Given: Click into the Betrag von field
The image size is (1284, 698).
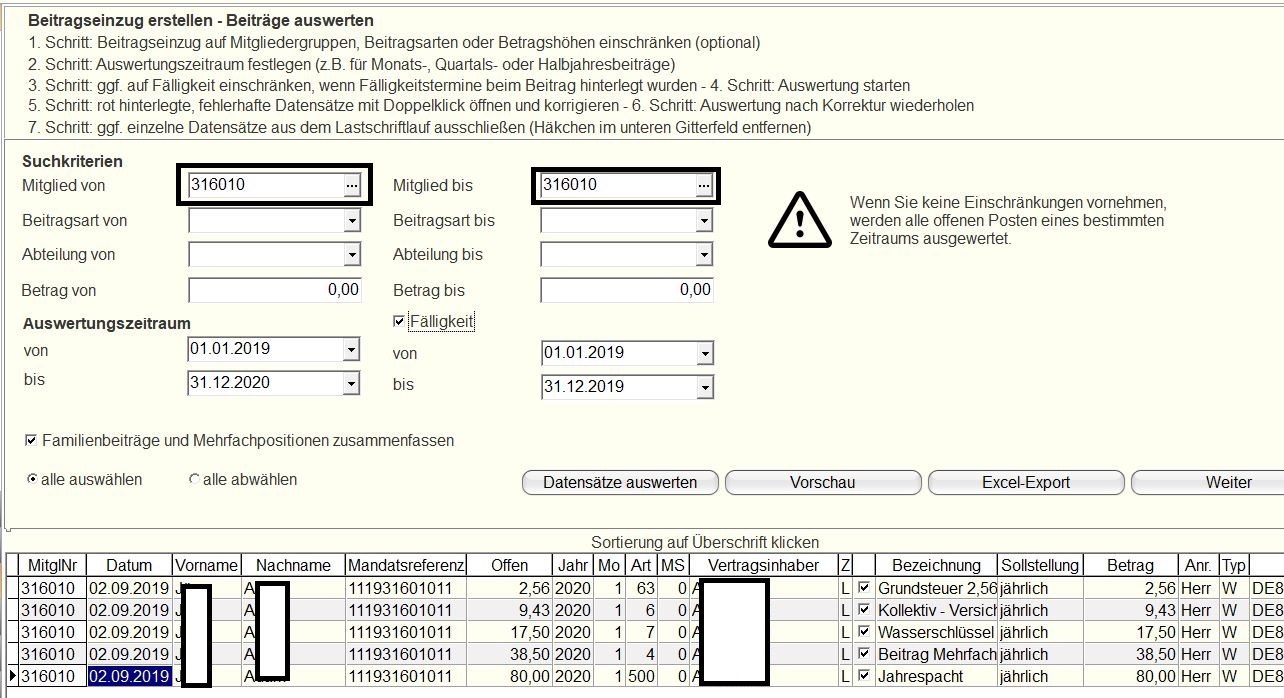Looking at the screenshot, I should pos(274,290).
